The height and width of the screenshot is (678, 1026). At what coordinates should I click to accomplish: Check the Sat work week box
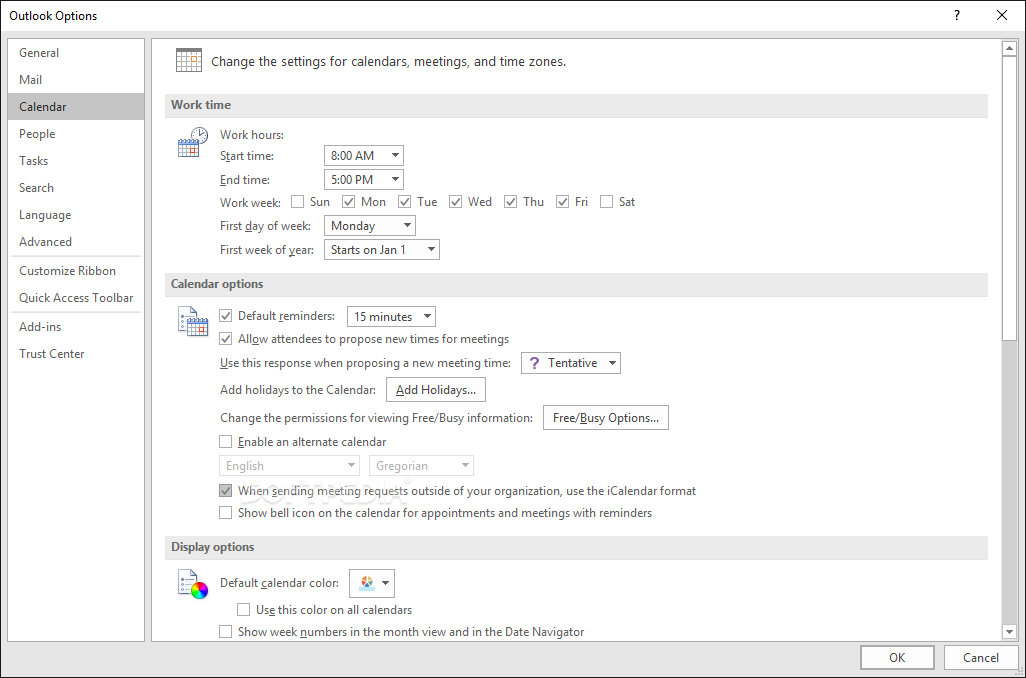(607, 202)
